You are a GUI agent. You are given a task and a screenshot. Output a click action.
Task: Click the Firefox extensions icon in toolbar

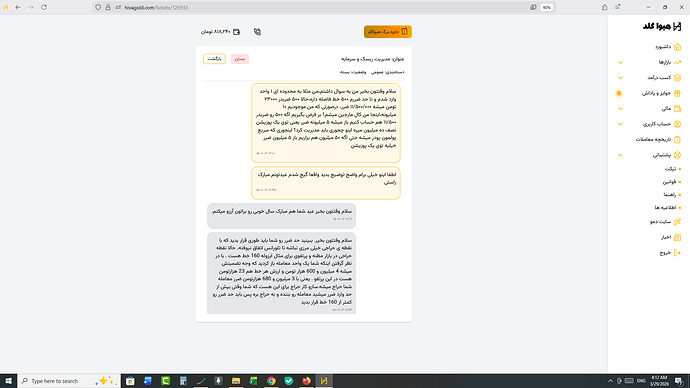[604, 7]
